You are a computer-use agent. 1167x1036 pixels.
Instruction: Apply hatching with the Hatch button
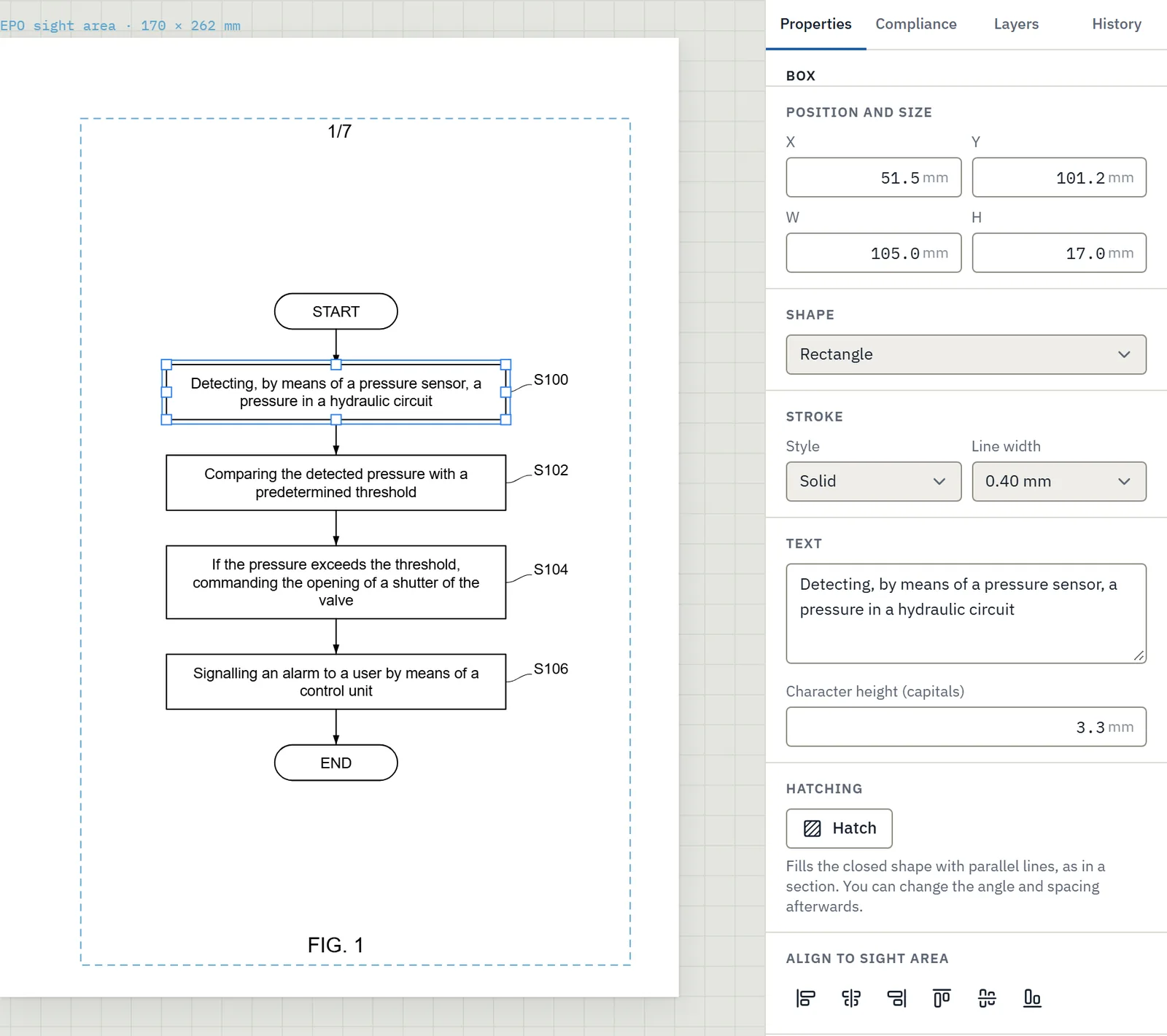[839, 828]
